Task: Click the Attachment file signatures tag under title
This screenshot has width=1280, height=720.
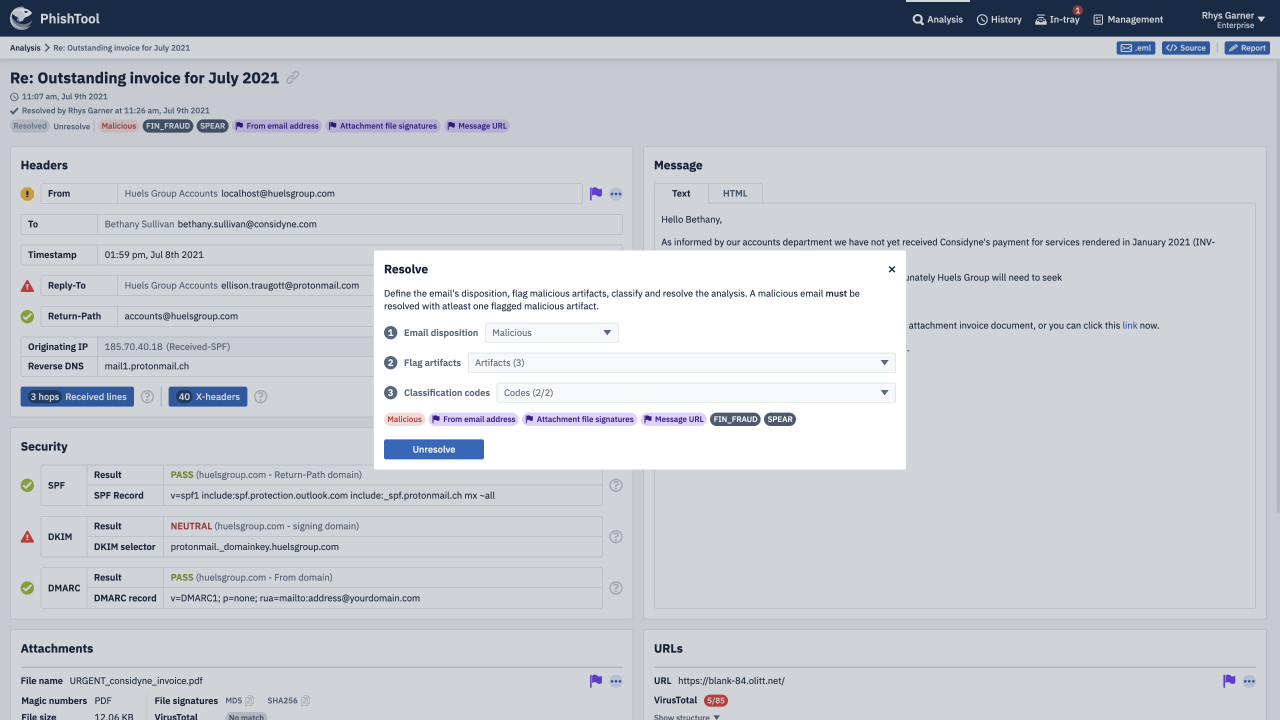Action: (383, 126)
